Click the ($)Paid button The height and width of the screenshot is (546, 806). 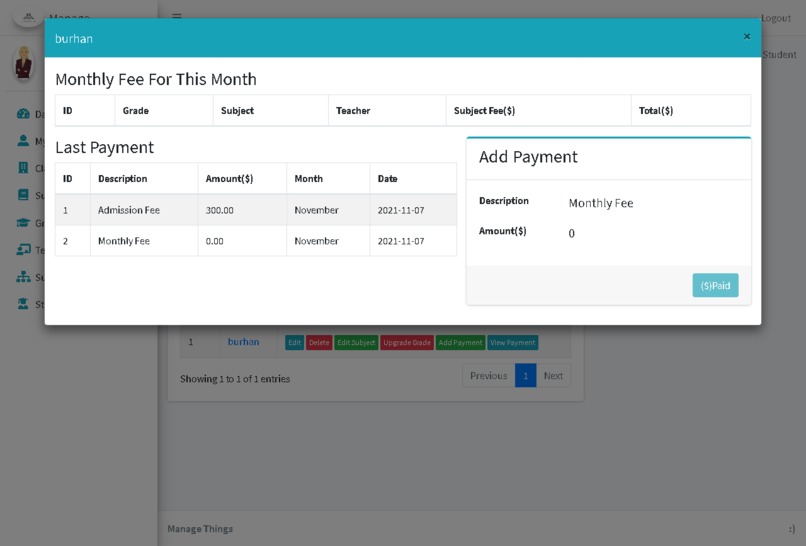(715, 285)
